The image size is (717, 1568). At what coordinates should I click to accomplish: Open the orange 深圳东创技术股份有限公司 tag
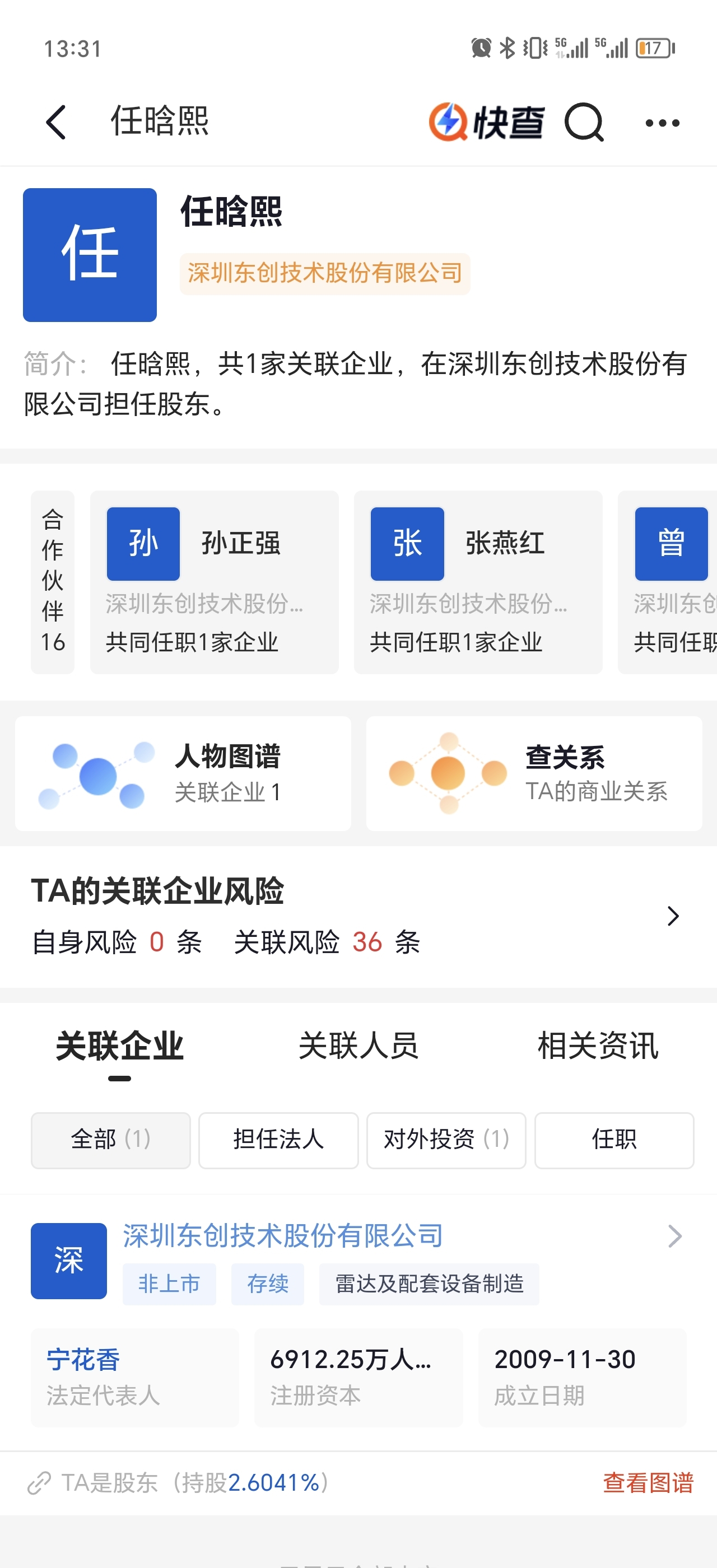point(325,274)
